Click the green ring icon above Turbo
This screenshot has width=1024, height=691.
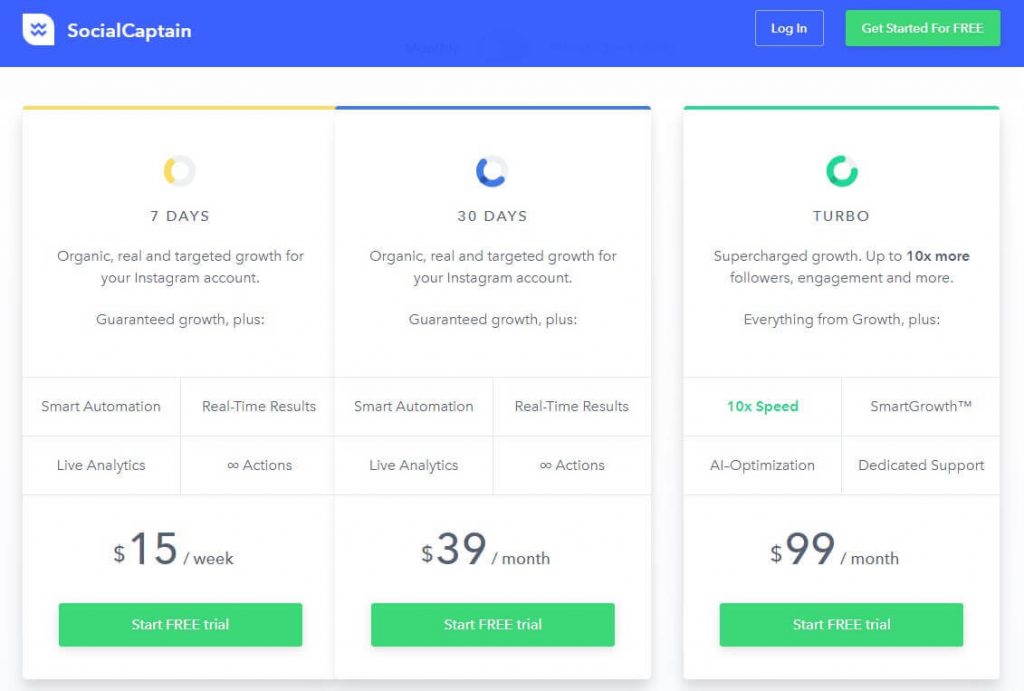point(842,172)
